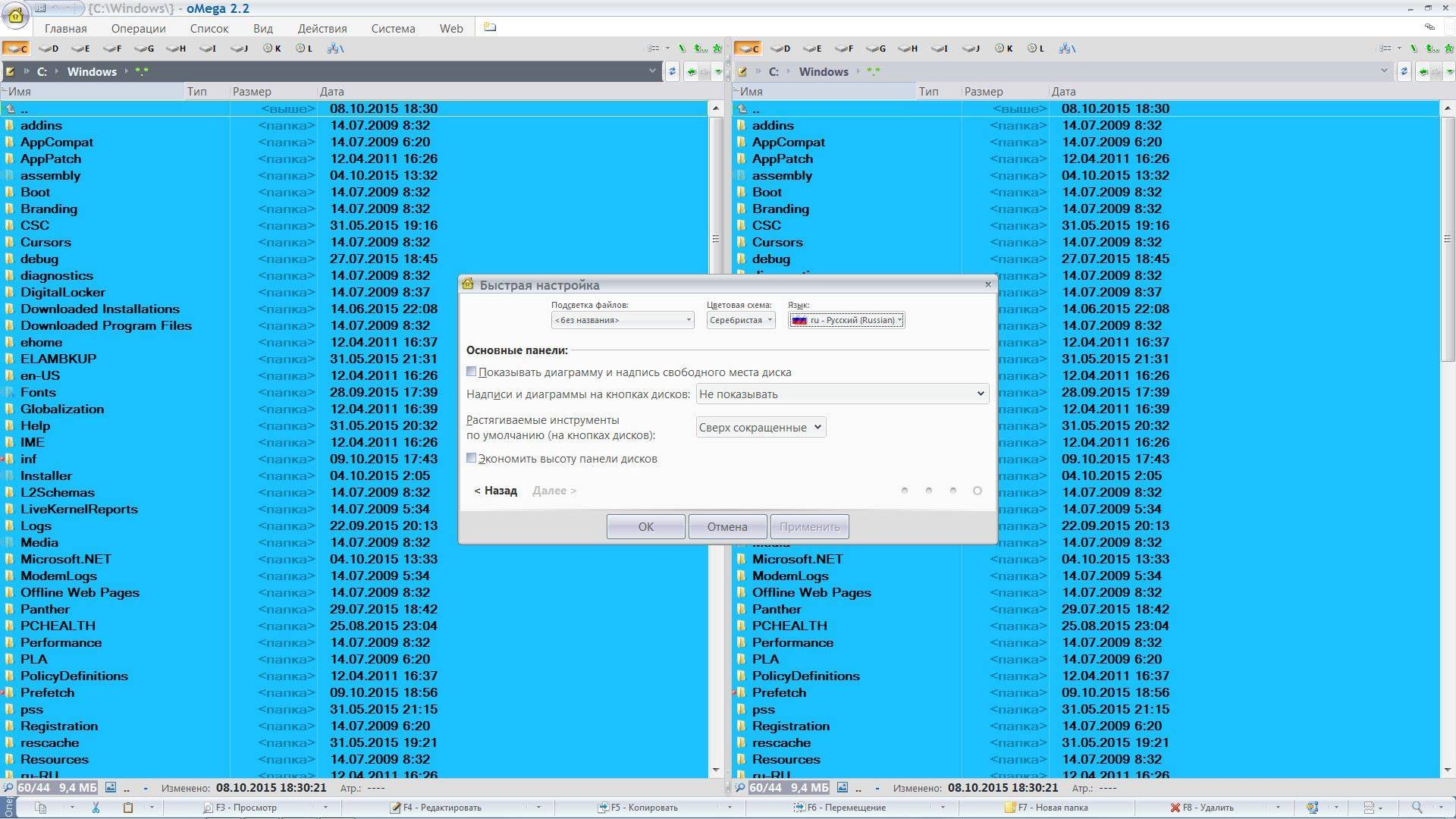
Task: Close the Быстрая настройка dialog
Action: click(987, 284)
